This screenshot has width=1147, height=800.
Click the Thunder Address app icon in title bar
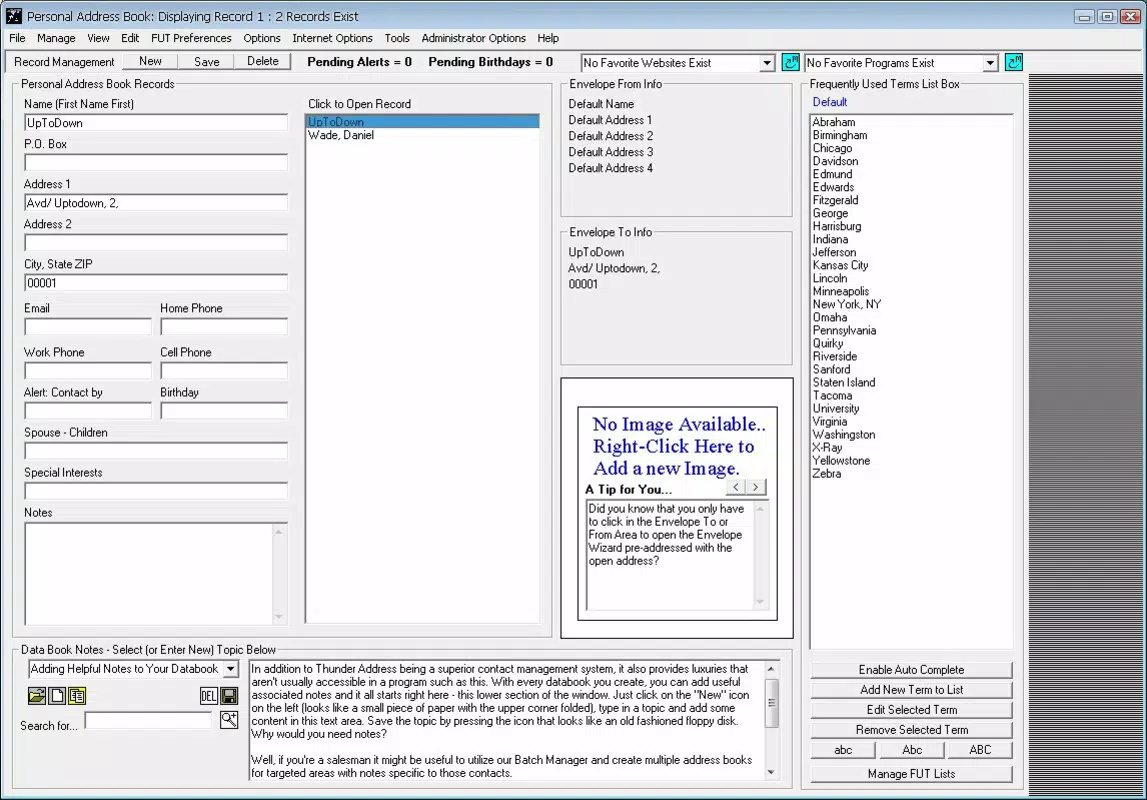[14, 15]
